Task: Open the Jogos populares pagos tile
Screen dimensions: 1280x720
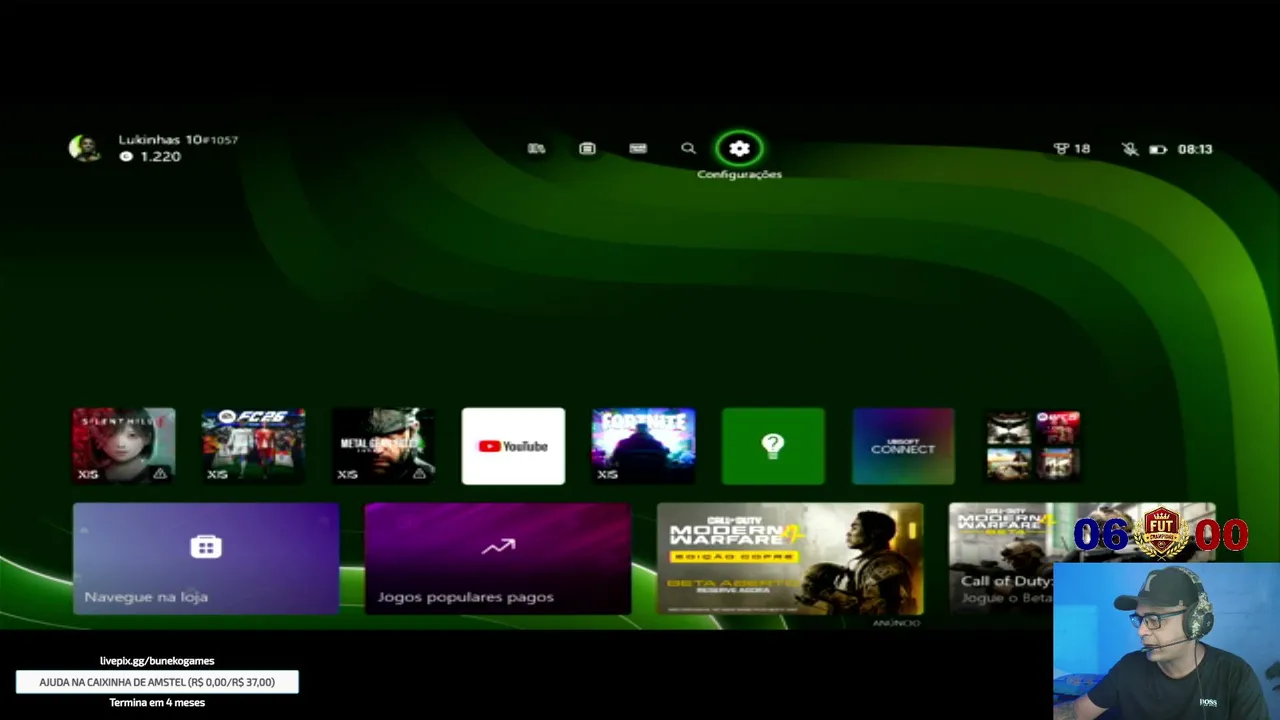Action: (x=498, y=558)
